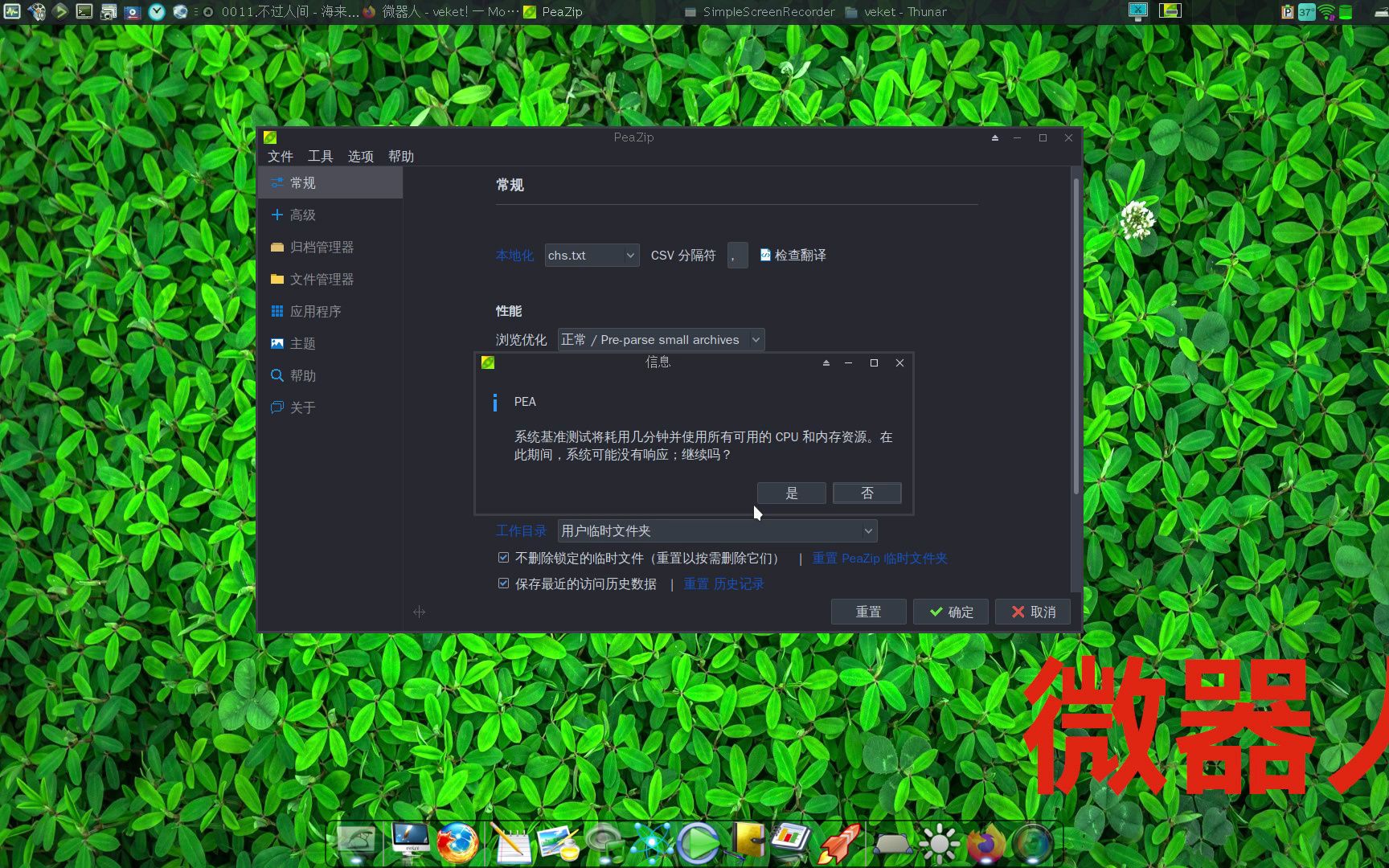Click 否 to cancel the benchmark

(867, 493)
